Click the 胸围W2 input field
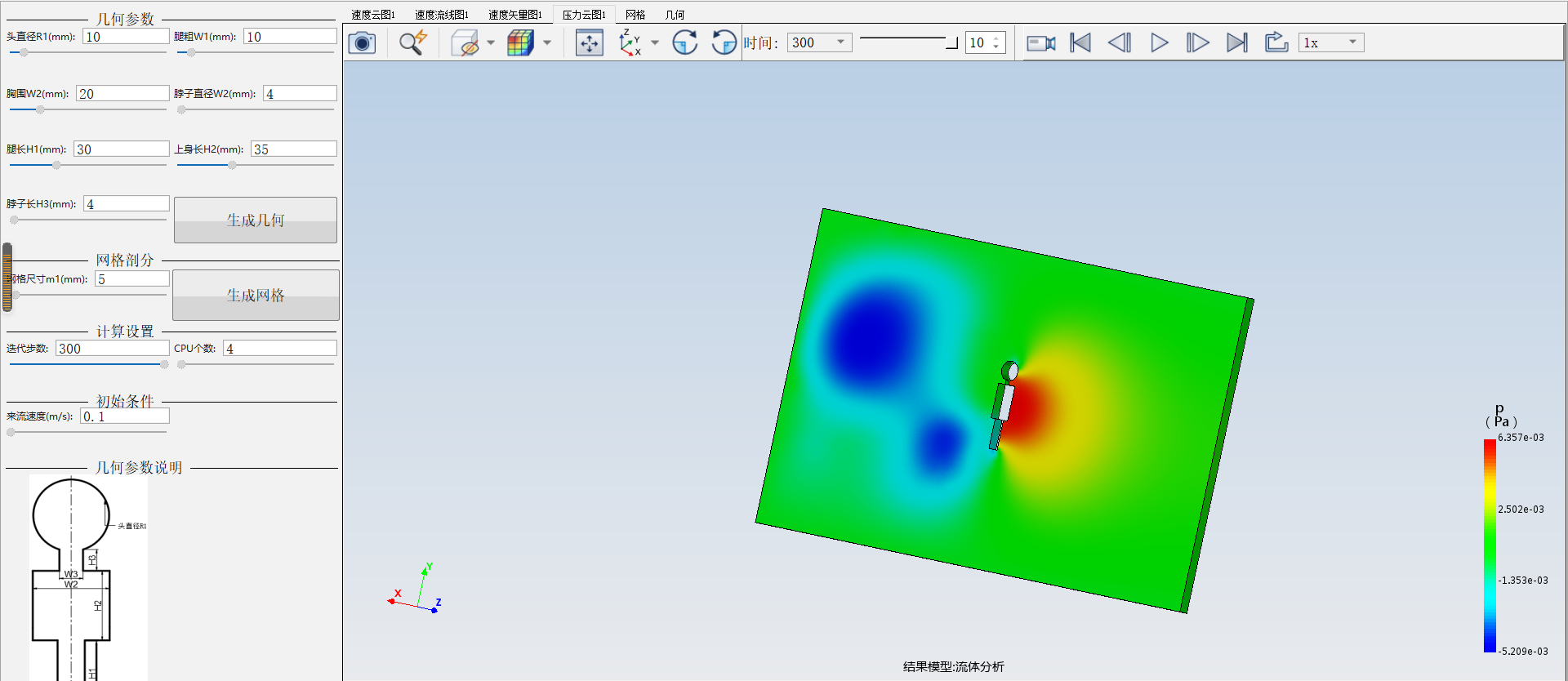The height and width of the screenshot is (681, 1568). [122, 94]
